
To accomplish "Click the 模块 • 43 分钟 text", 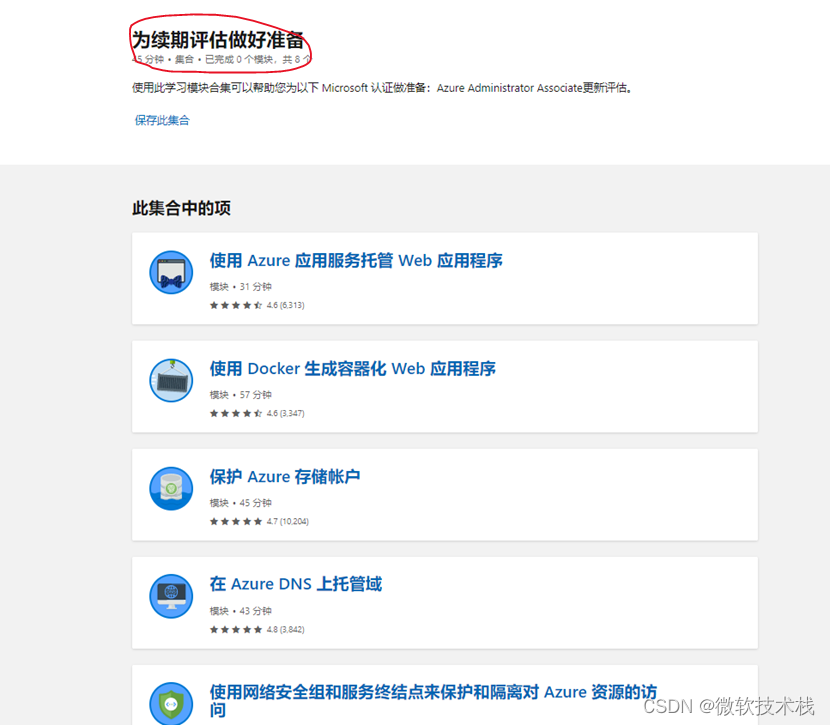I will (x=240, y=611).
